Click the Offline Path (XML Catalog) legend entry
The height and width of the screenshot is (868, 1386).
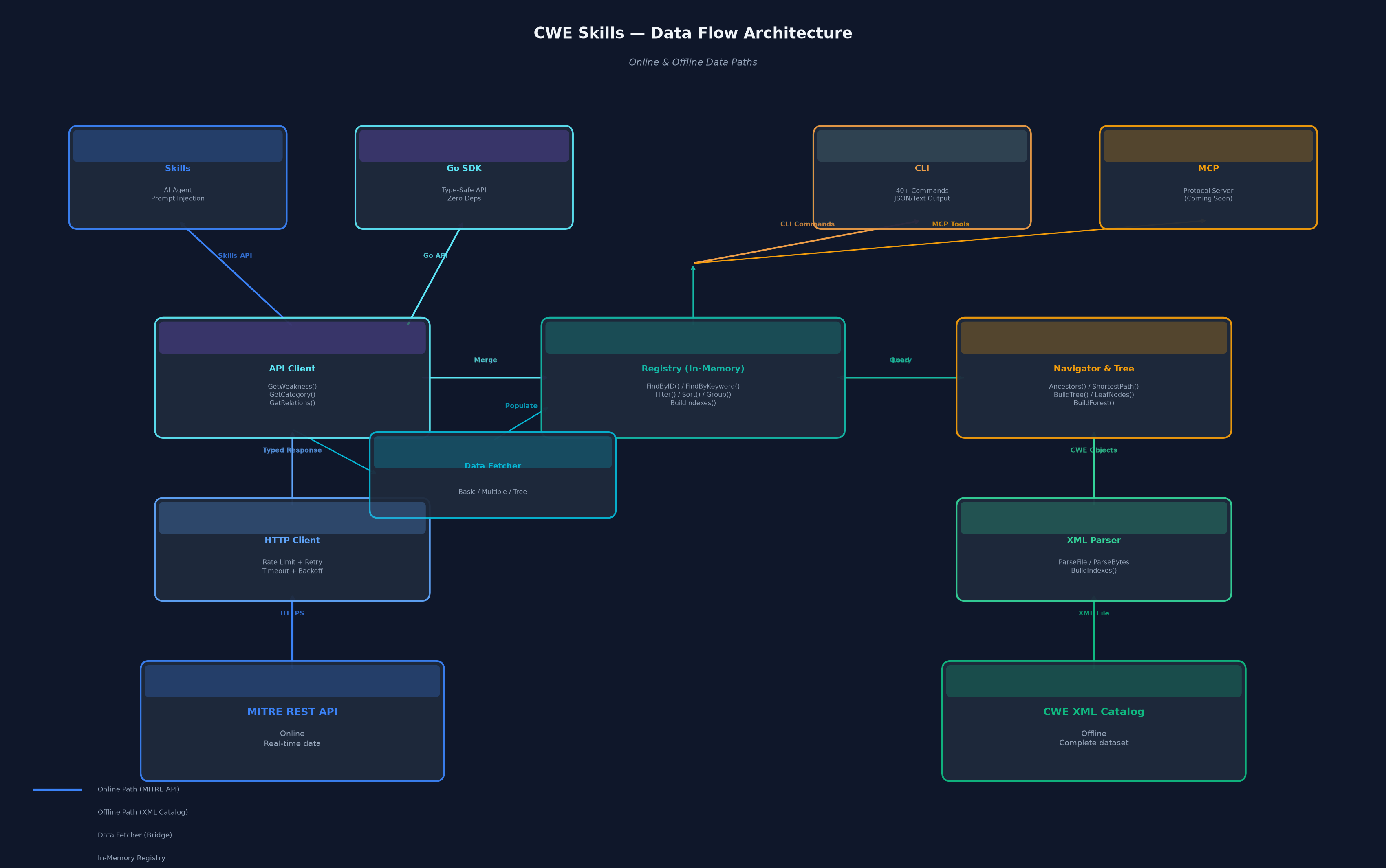[x=143, y=812]
